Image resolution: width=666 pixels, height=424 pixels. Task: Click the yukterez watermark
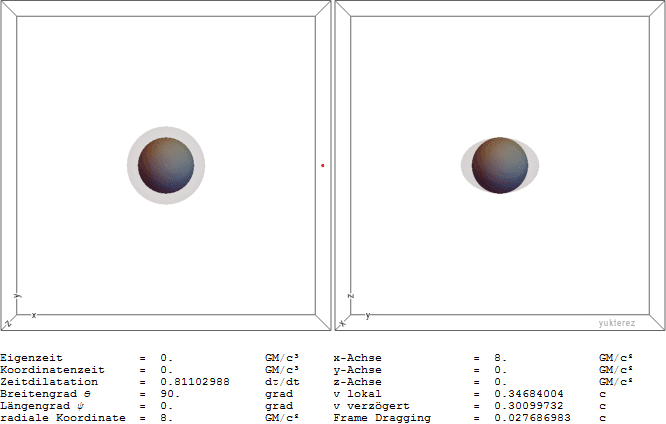[x=617, y=323]
